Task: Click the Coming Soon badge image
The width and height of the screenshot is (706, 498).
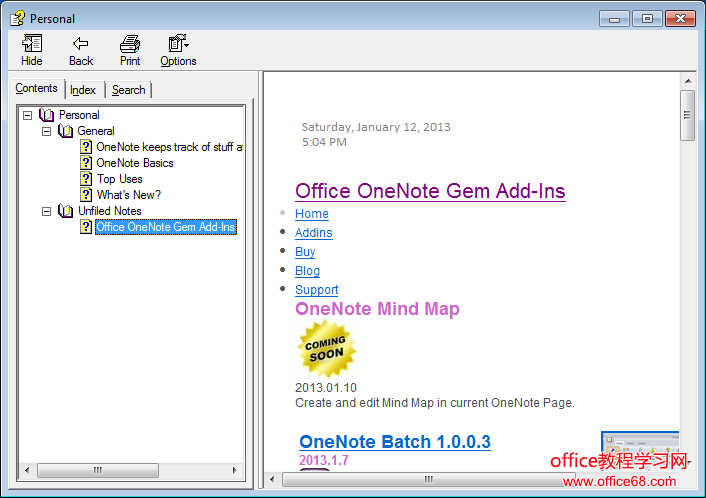Action: [x=326, y=349]
